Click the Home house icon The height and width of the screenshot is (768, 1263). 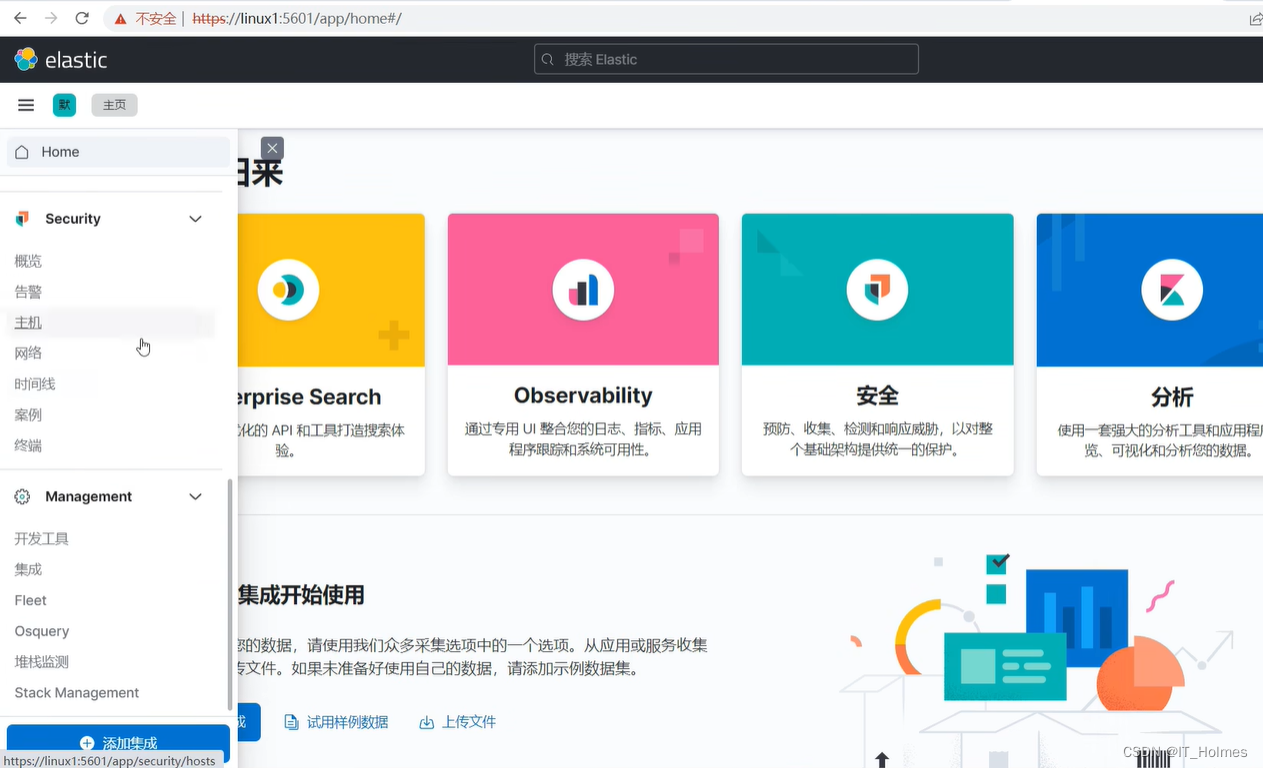(x=22, y=152)
